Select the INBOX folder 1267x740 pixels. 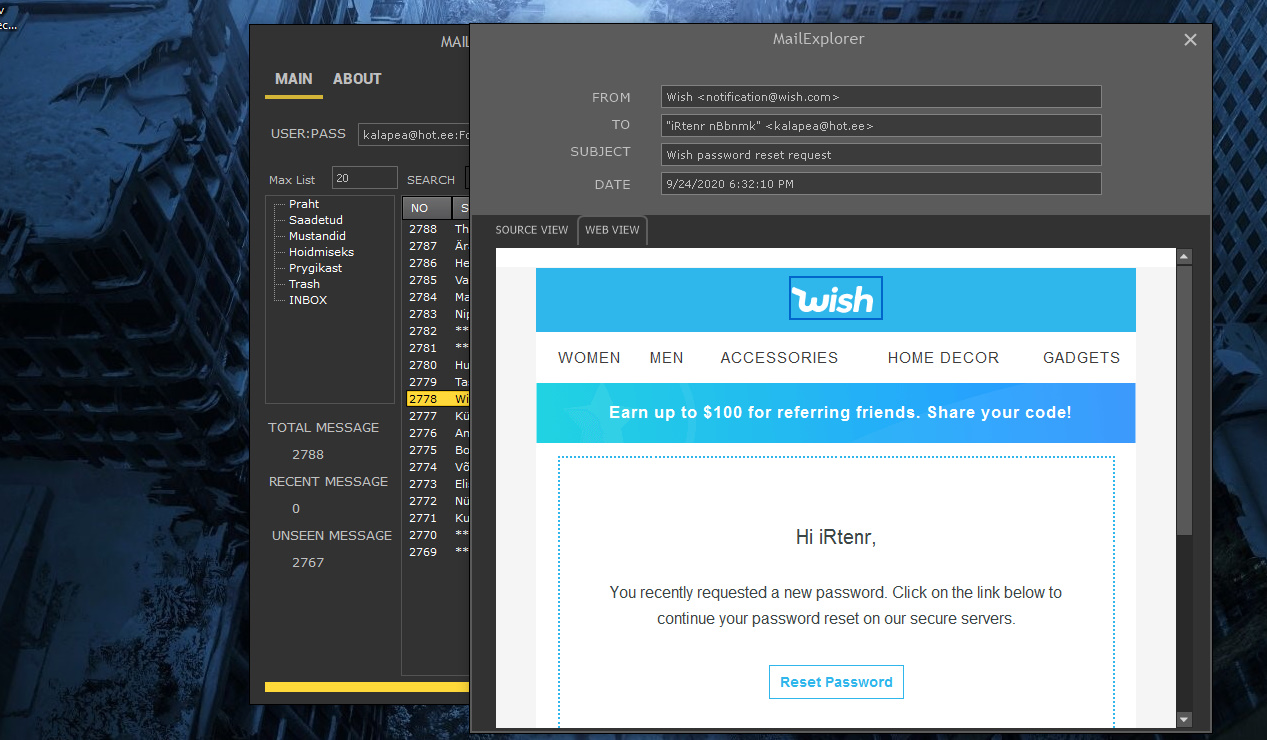[308, 300]
